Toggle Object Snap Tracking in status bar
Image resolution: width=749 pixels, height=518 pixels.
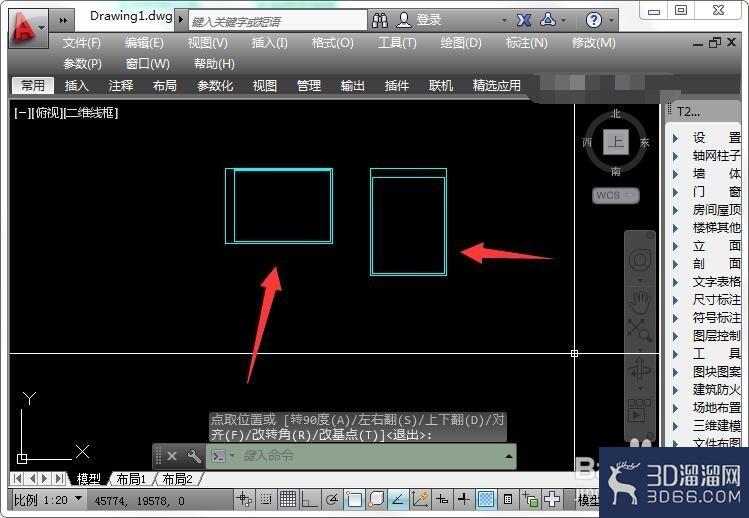(x=397, y=499)
